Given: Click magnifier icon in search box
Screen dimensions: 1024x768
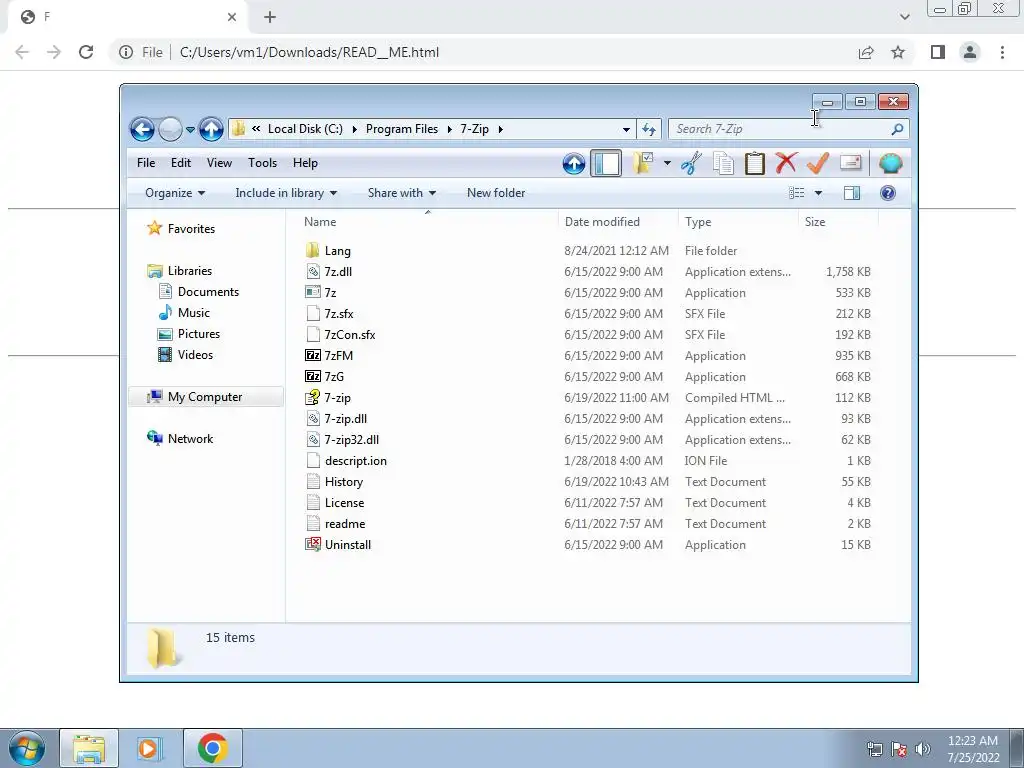Looking at the screenshot, I should 897,129.
